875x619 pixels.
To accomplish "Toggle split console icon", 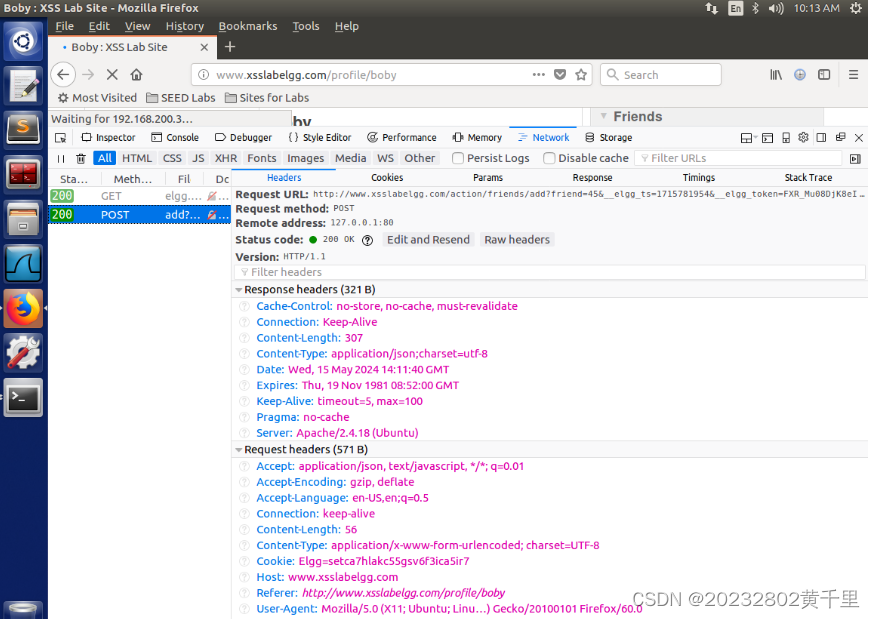I will 767,137.
